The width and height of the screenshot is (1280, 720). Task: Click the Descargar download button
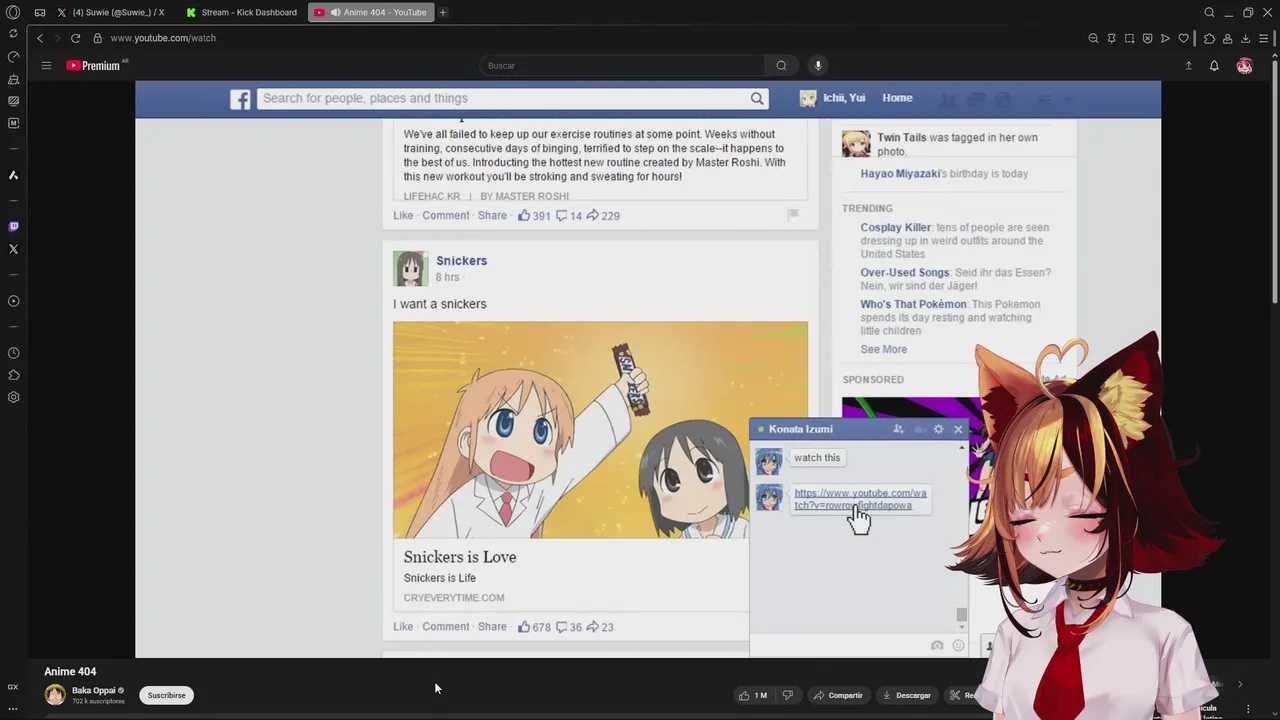coord(907,695)
